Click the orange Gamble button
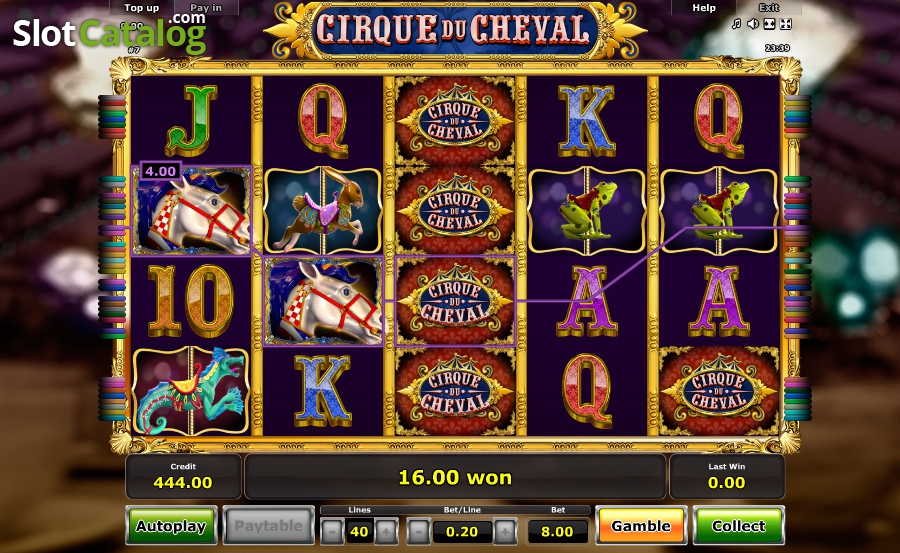Viewport: 900px width, 553px height. pyautogui.click(x=641, y=525)
